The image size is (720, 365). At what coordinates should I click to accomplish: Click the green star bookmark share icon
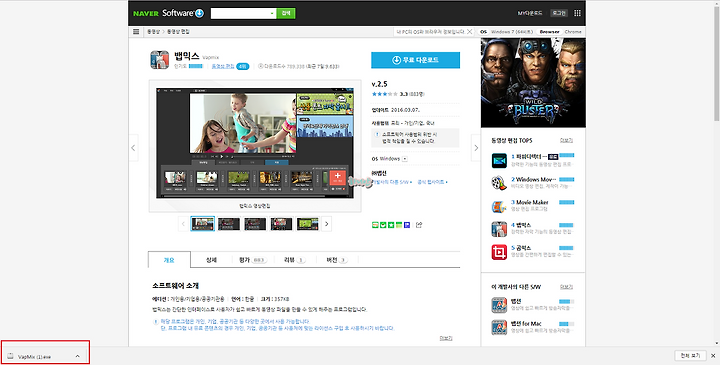[x=391, y=225]
